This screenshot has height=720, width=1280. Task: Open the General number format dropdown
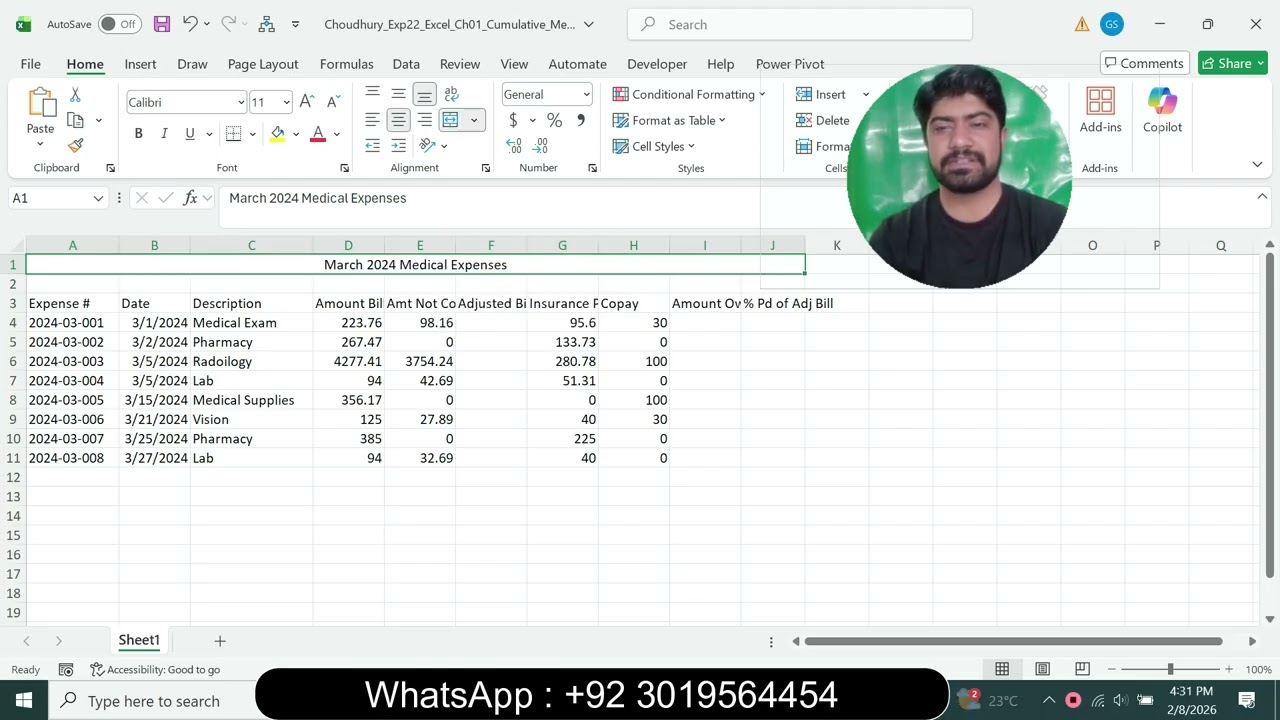586,94
